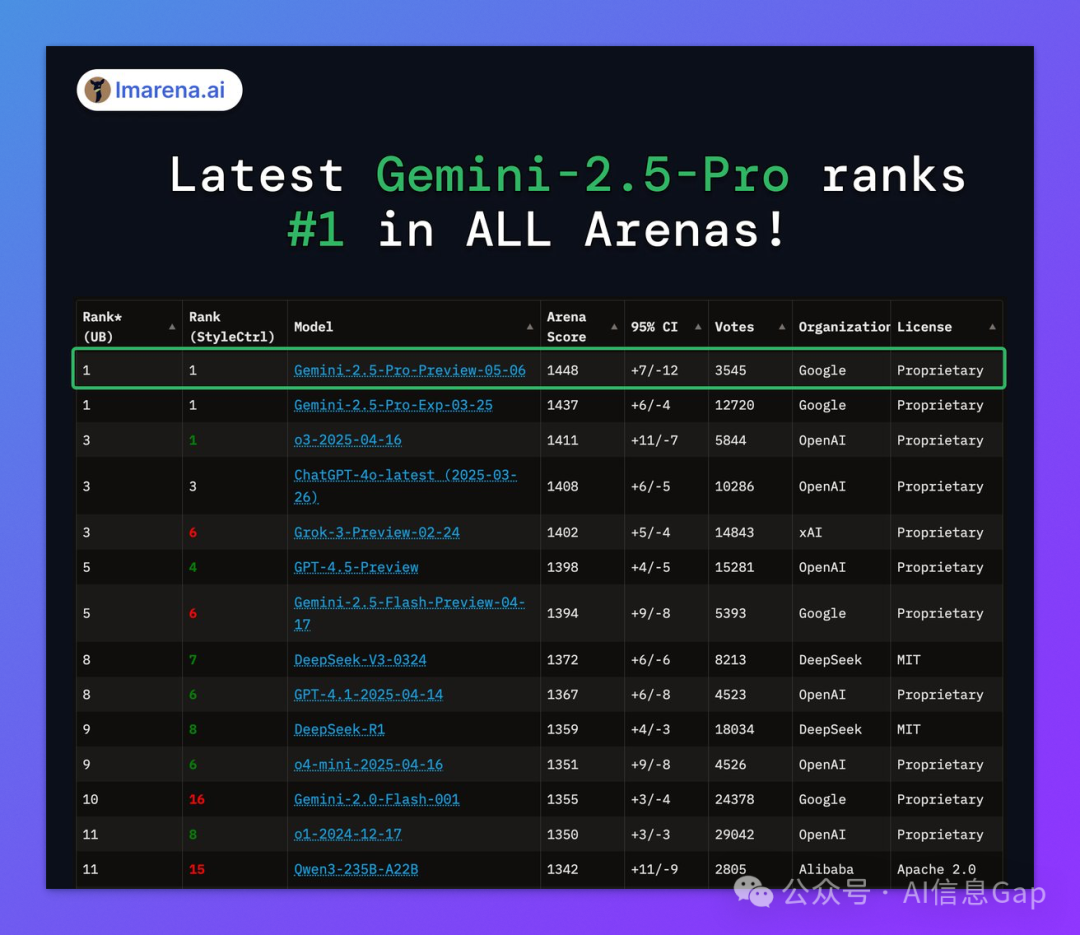Open the o3-2025-04-16 model link
This screenshot has width=1080, height=935.
pyautogui.click(x=348, y=440)
